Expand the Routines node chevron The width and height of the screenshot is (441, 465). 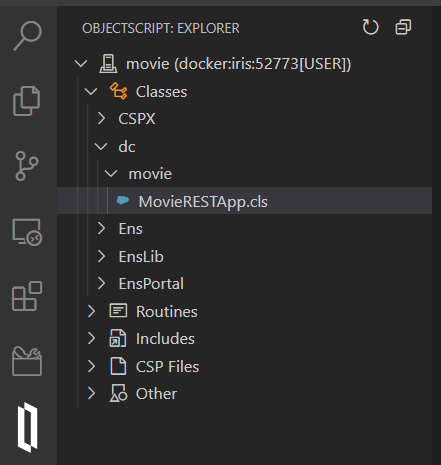91,311
